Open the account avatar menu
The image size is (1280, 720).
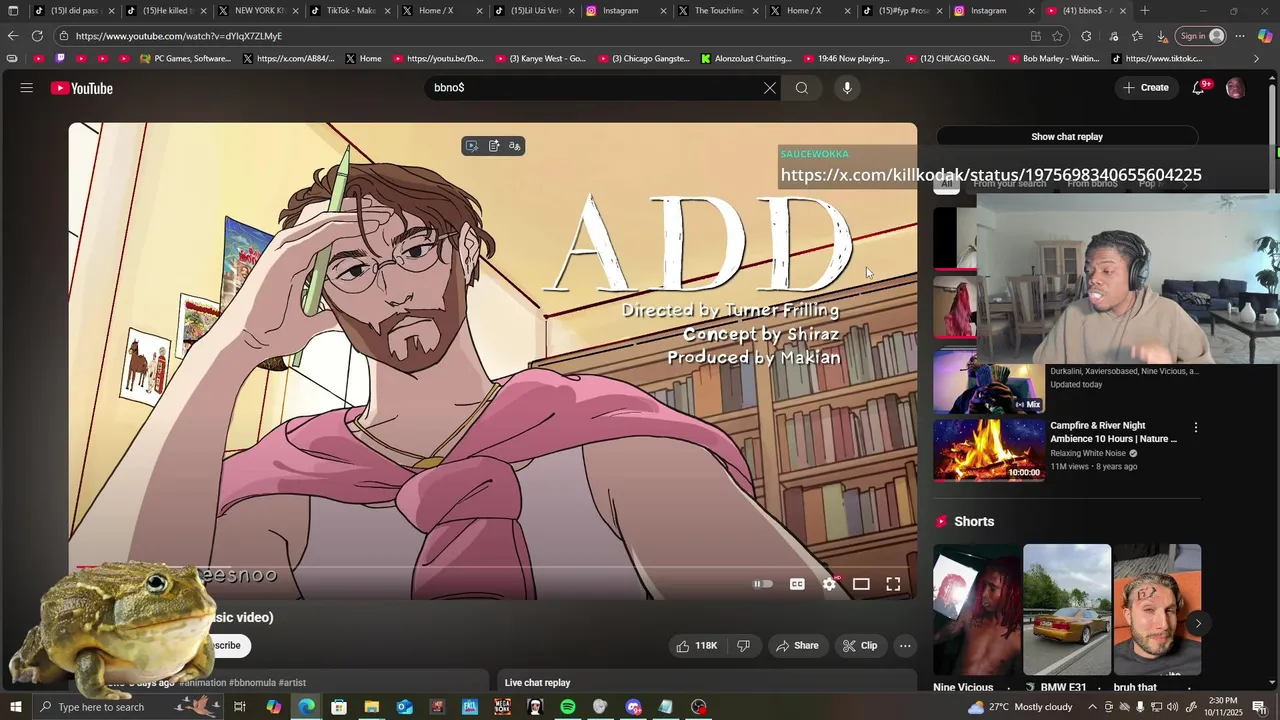point(1235,88)
